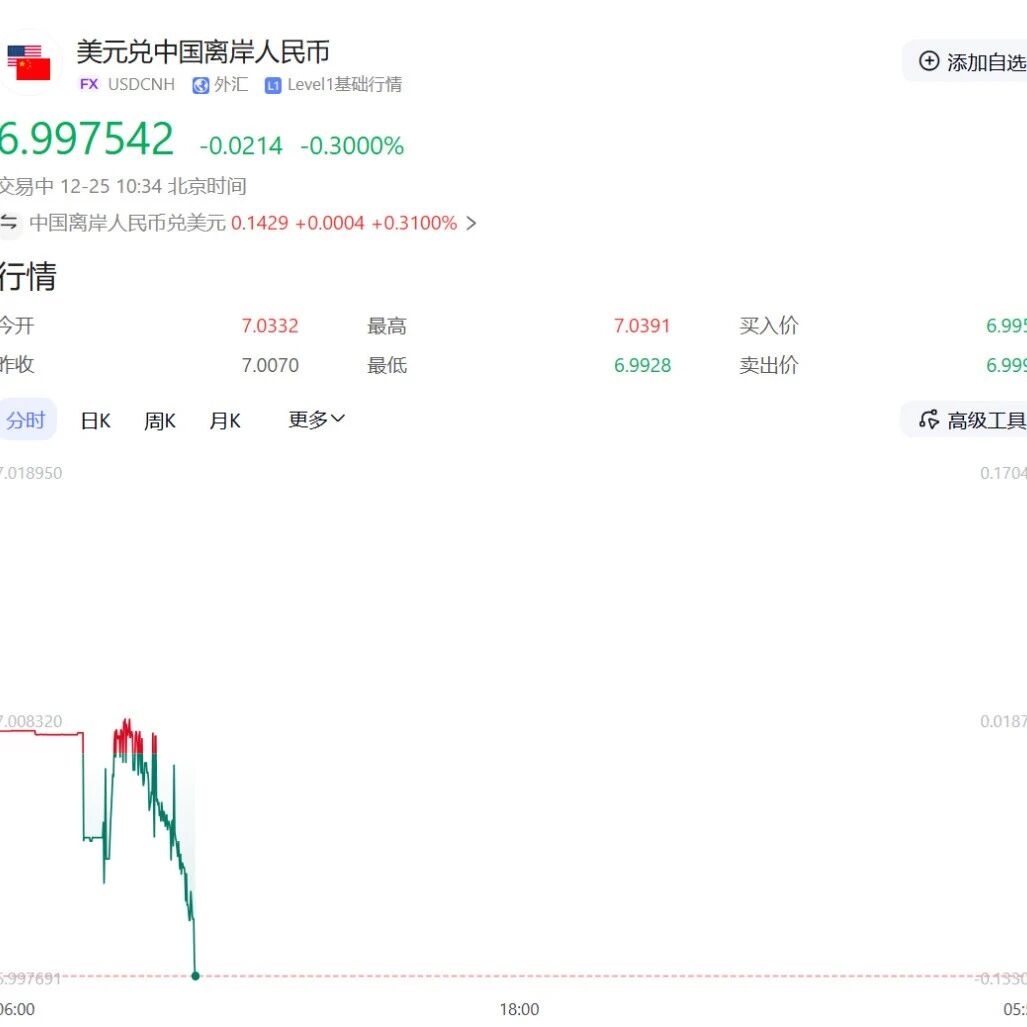Click the L1 Level1基础行情 badge icon
The image size is (1027, 1027).
pyautogui.click(x=273, y=85)
